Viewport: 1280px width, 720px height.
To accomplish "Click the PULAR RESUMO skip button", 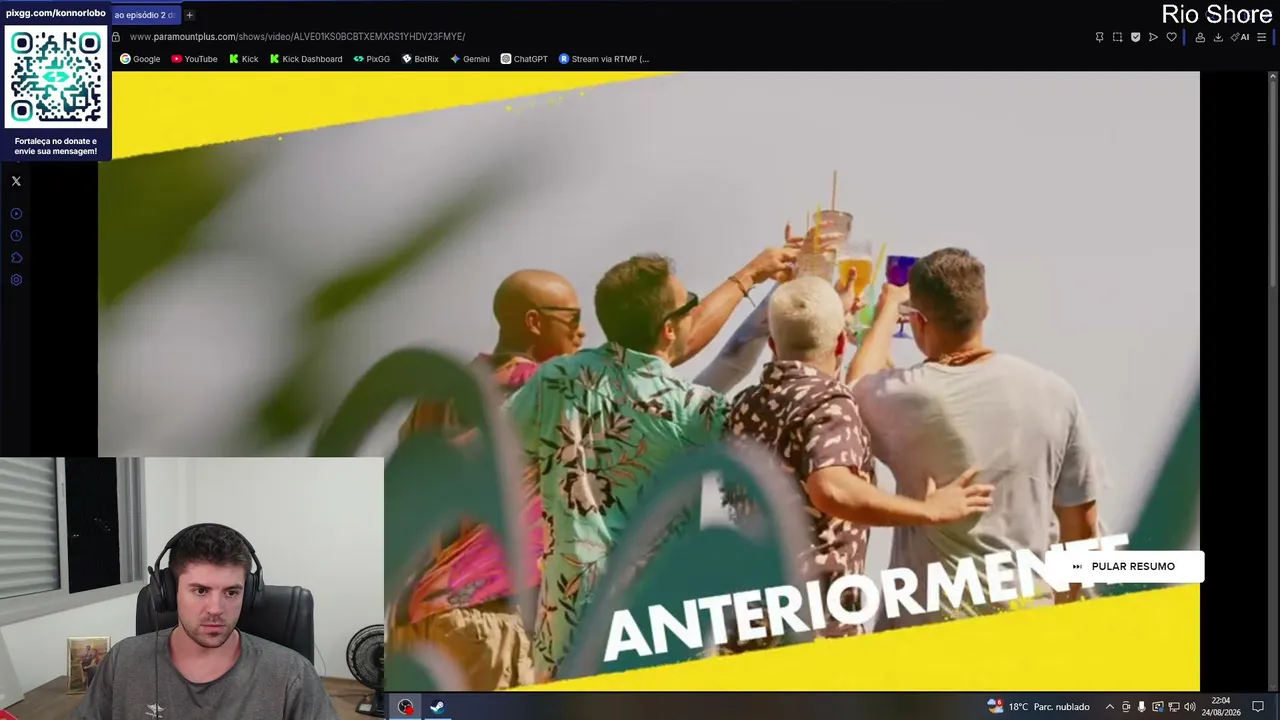I will click(1124, 566).
